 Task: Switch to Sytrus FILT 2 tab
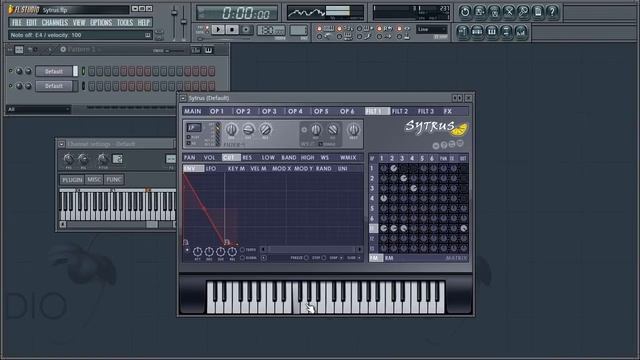click(400, 111)
